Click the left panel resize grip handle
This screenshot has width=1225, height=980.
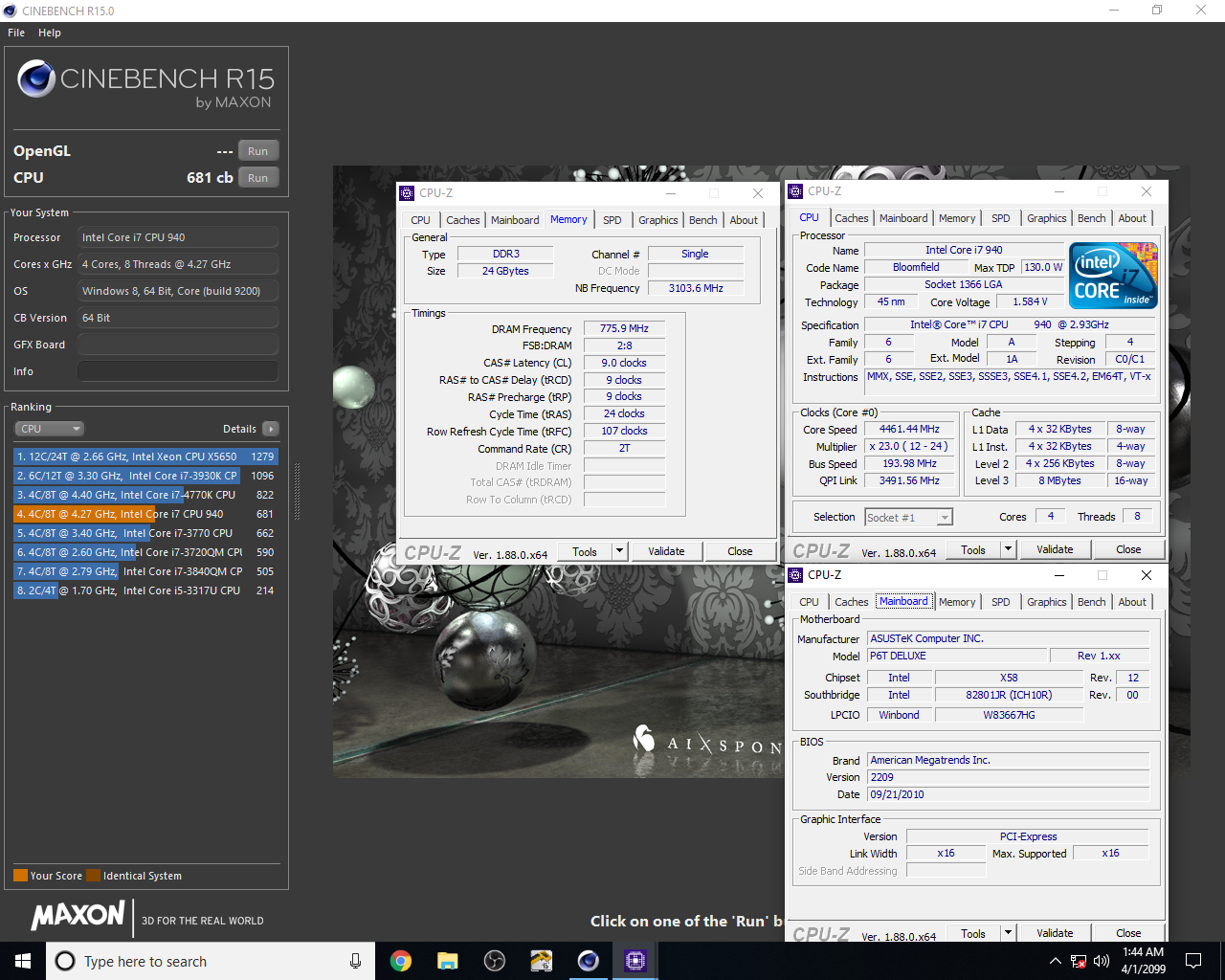[297, 492]
